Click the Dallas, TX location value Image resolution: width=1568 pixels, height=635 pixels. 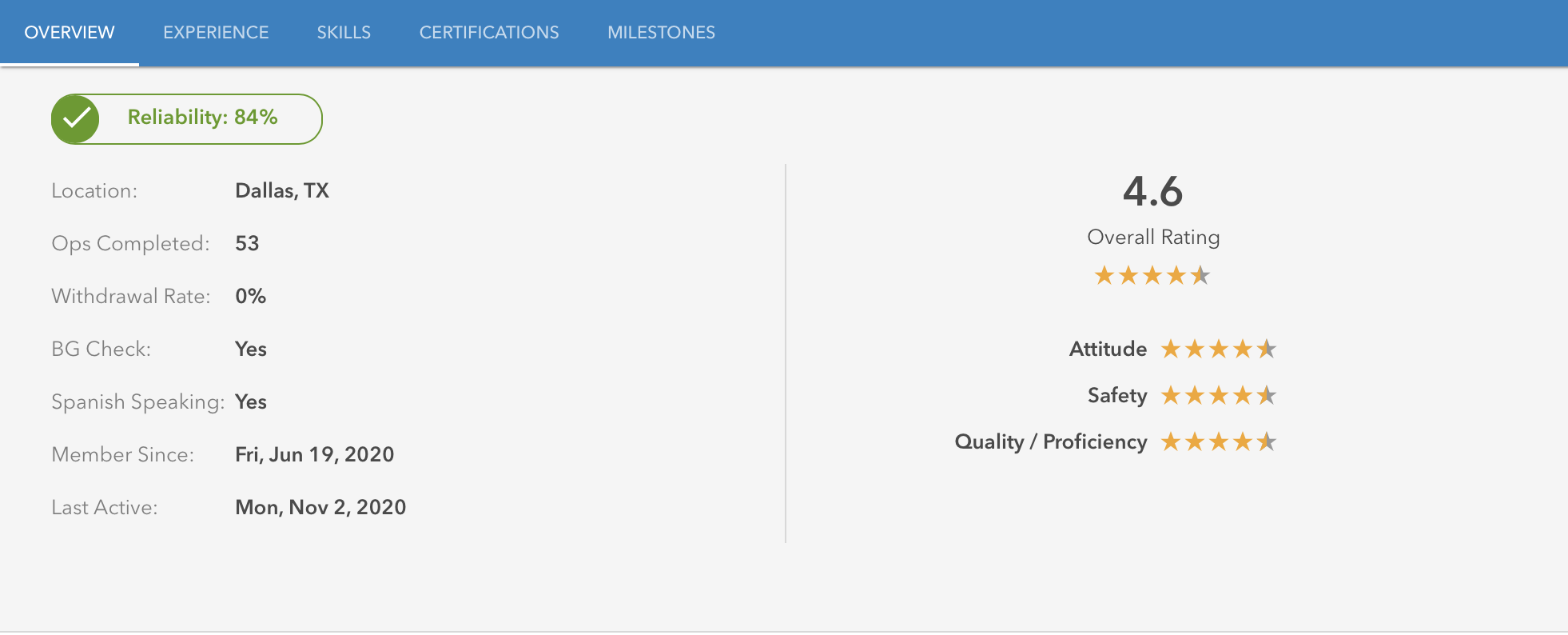tap(282, 191)
